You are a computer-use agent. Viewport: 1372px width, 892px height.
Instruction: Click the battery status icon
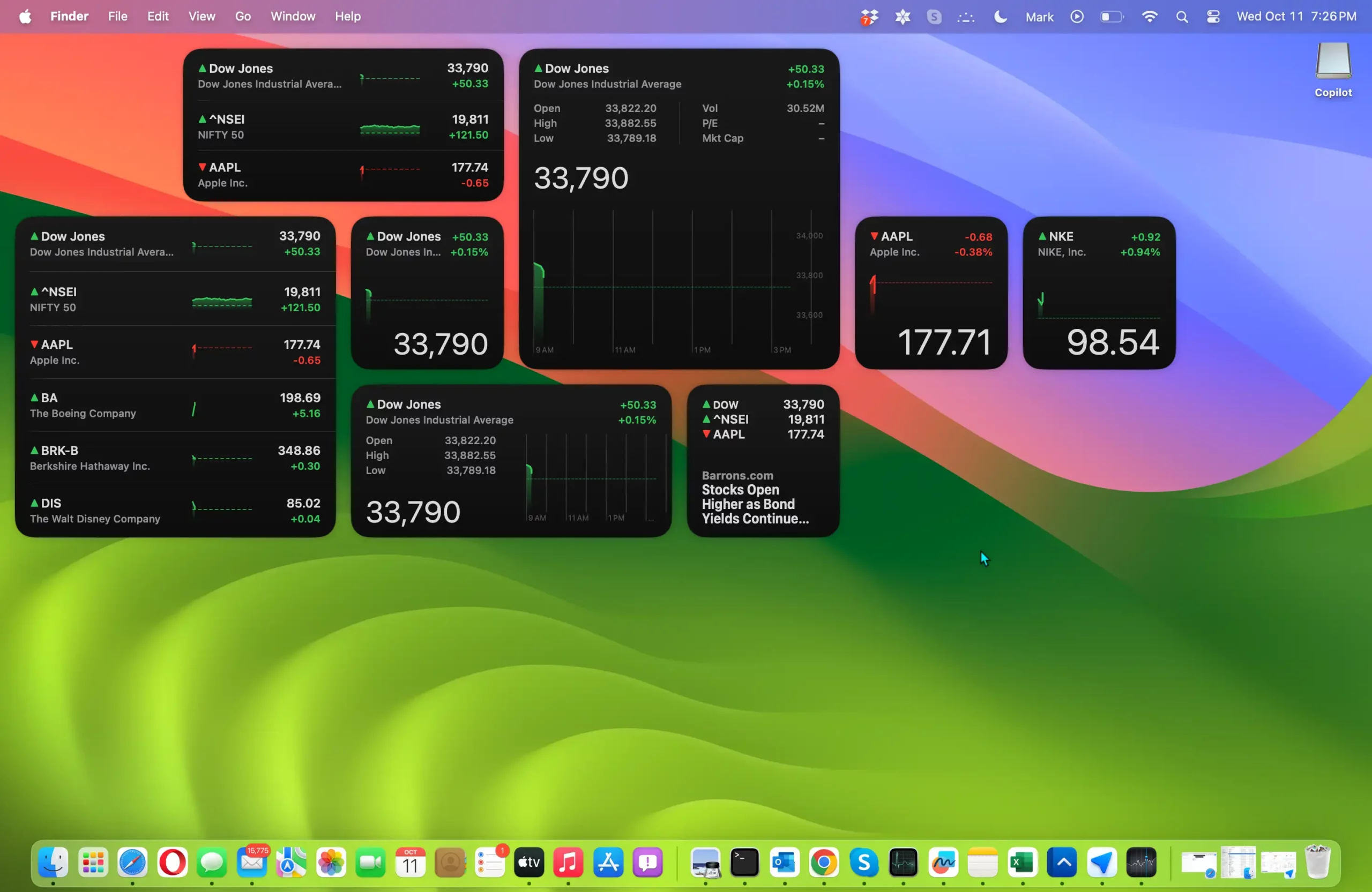(1112, 17)
